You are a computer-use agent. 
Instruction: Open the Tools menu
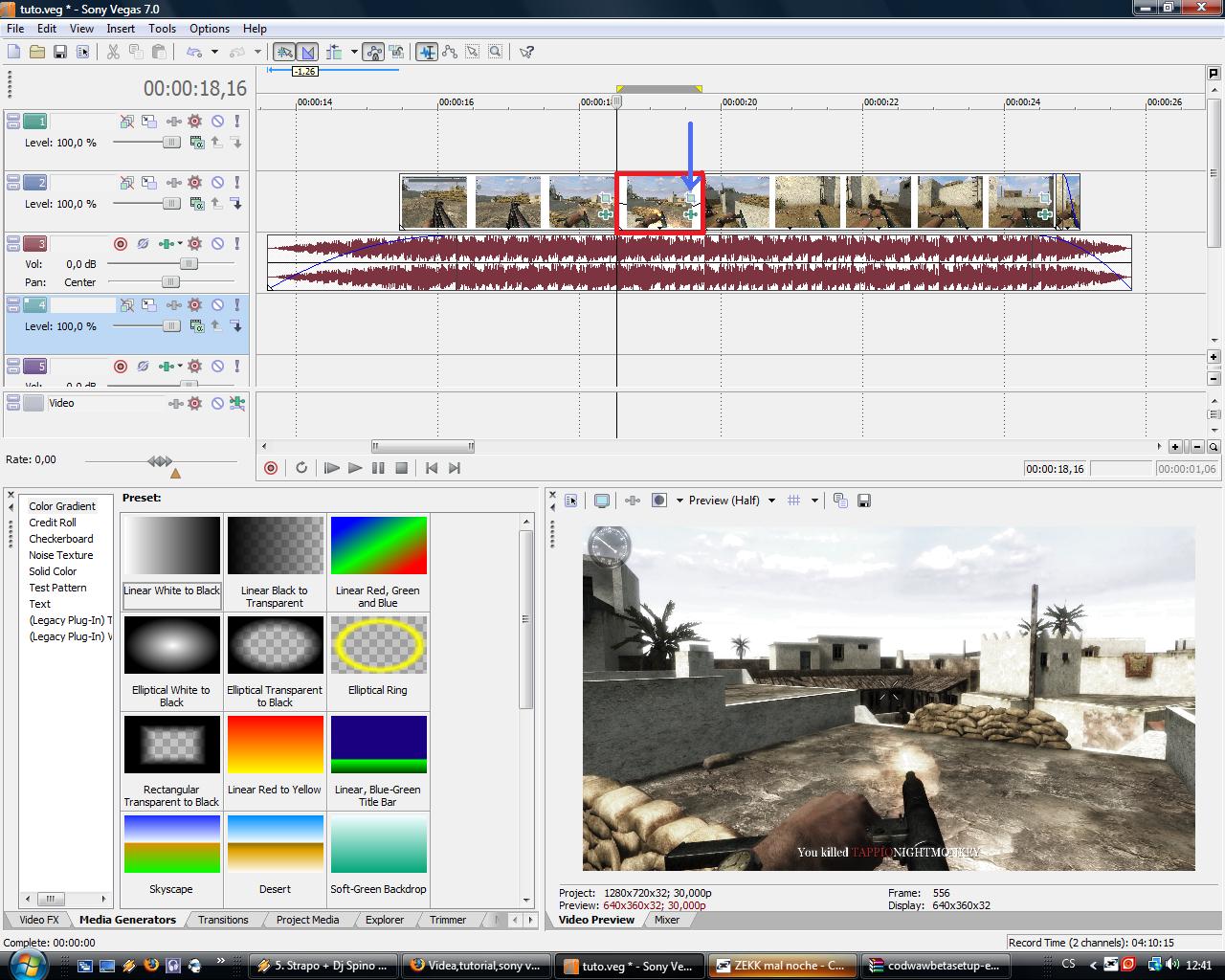click(x=162, y=29)
